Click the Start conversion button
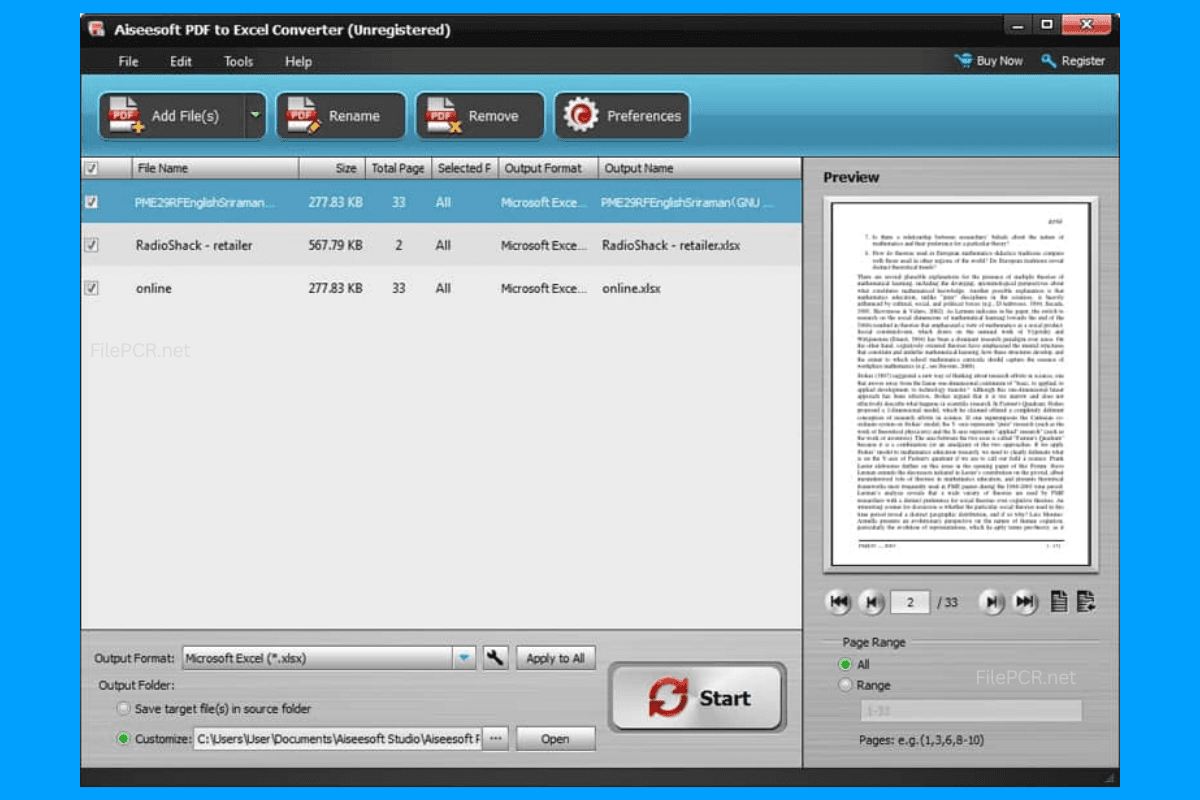This screenshot has width=1200, height=800. [698, 698]
